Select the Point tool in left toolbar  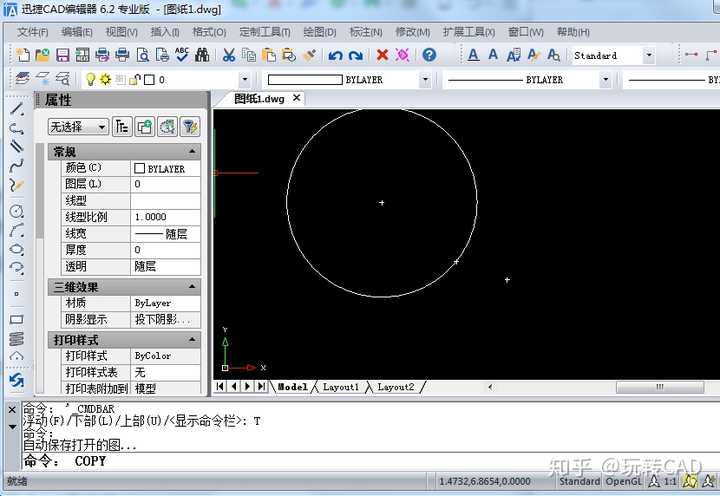coord(17,293)
